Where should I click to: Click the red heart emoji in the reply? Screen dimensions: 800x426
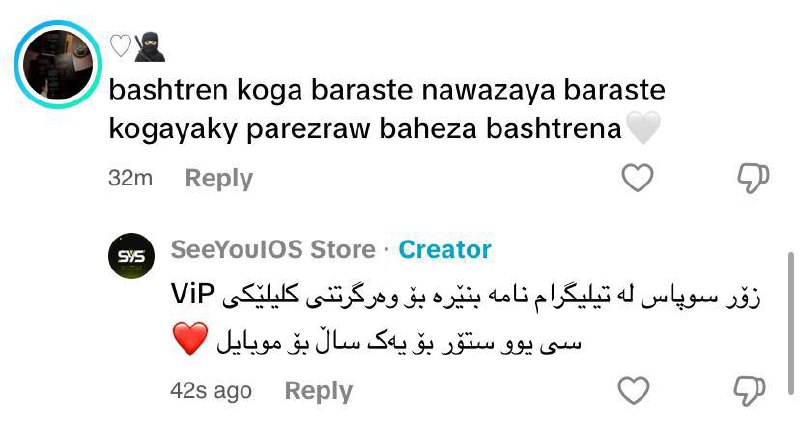(x=190, y=338)
